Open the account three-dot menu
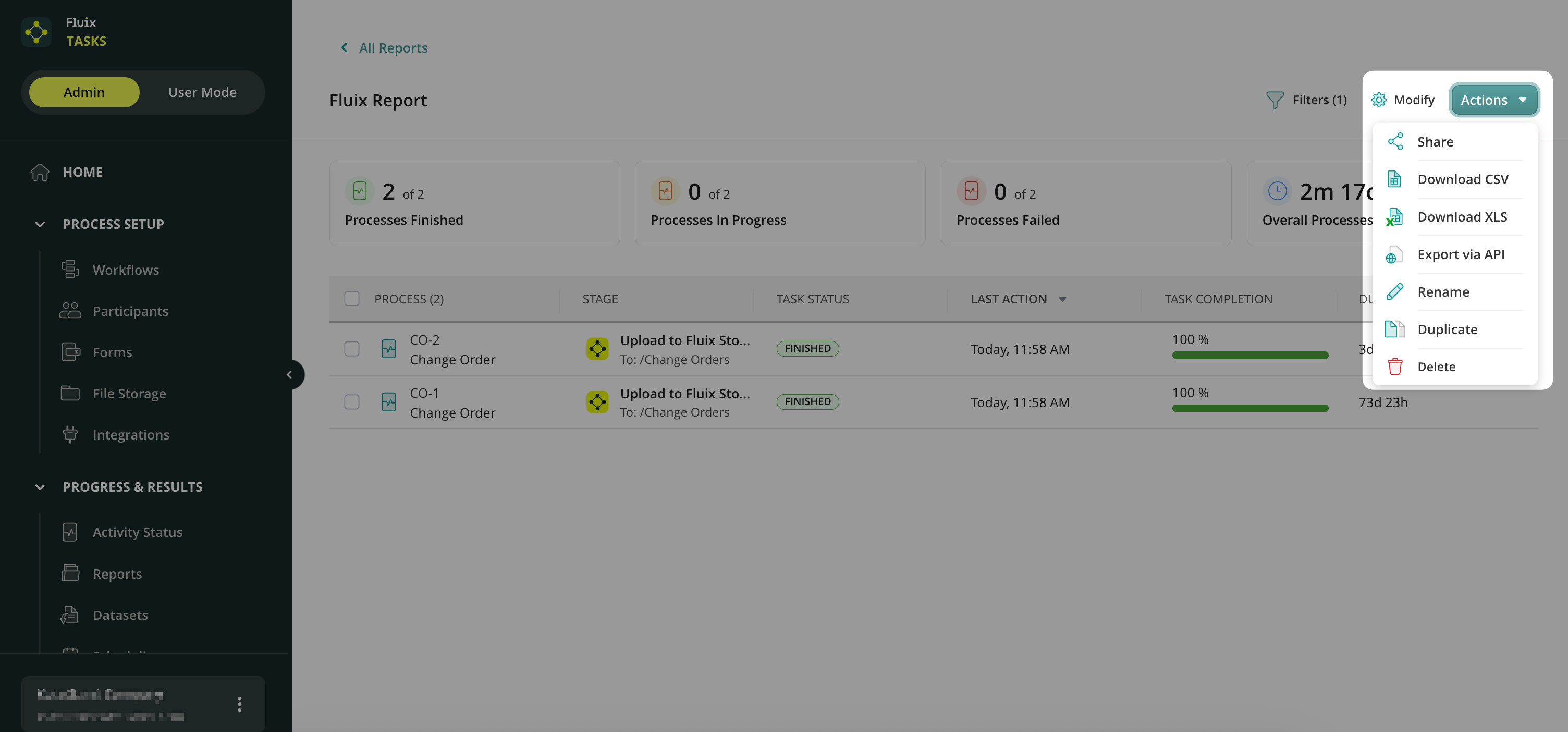Viewport: 1568px width, 732px height. click(x=239, y=704)
